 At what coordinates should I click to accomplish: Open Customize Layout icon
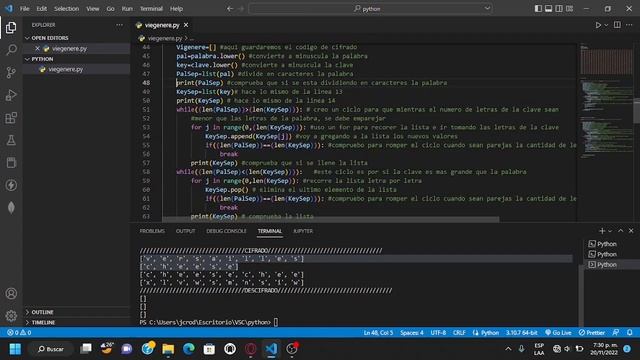point(569,9)
